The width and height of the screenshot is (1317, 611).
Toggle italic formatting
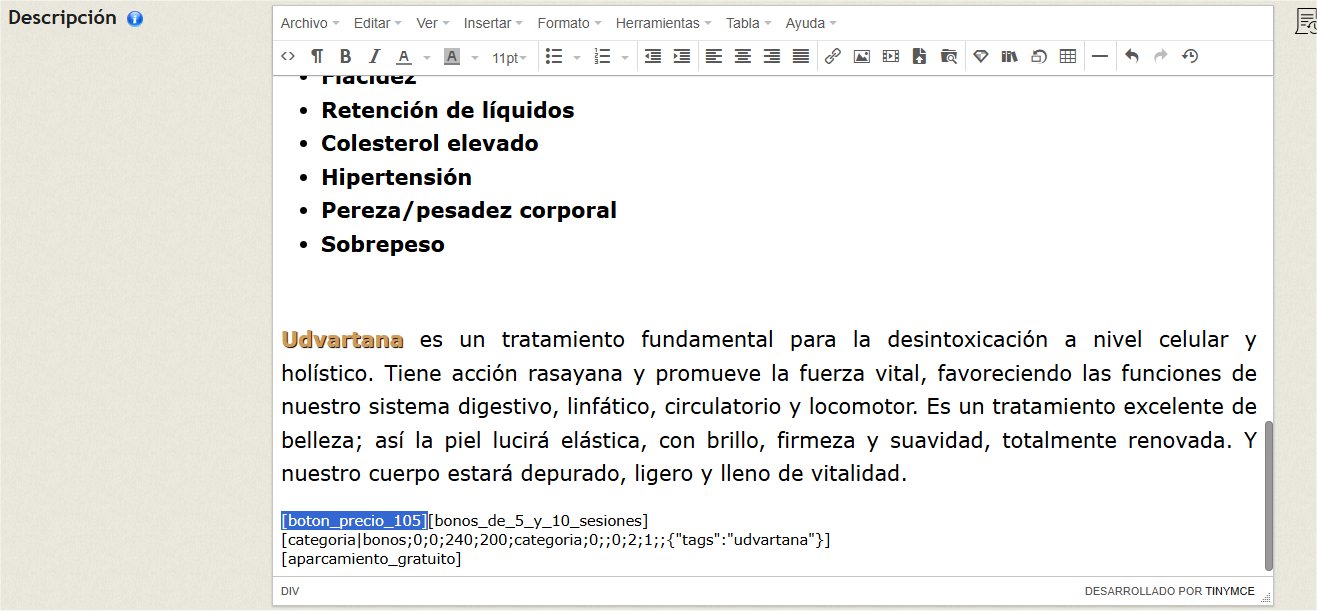point(375,57)
